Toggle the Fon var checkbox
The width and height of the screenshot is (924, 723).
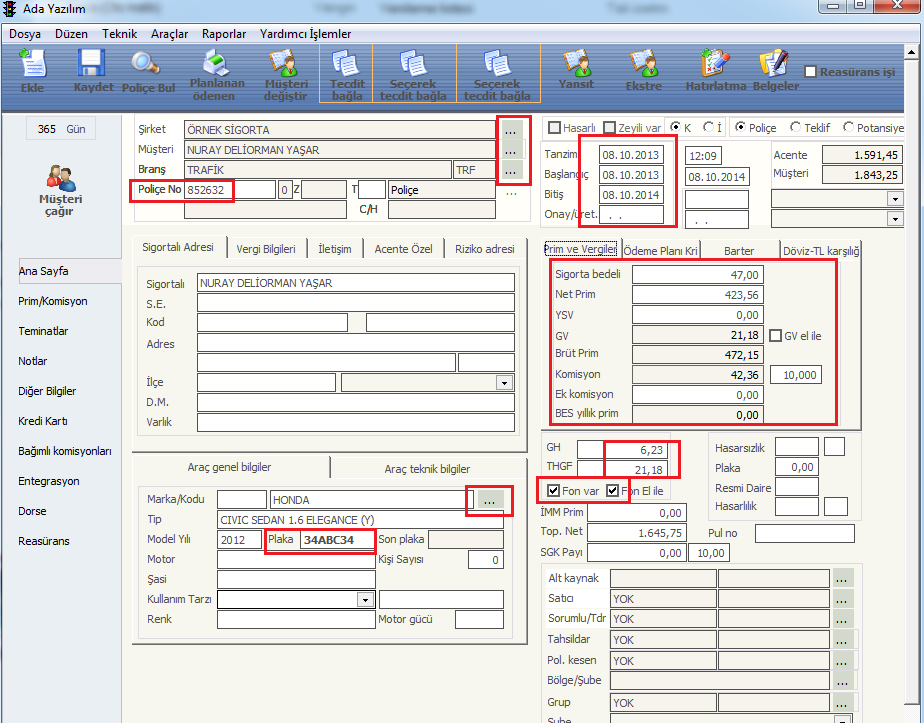[x=553, y=491]
